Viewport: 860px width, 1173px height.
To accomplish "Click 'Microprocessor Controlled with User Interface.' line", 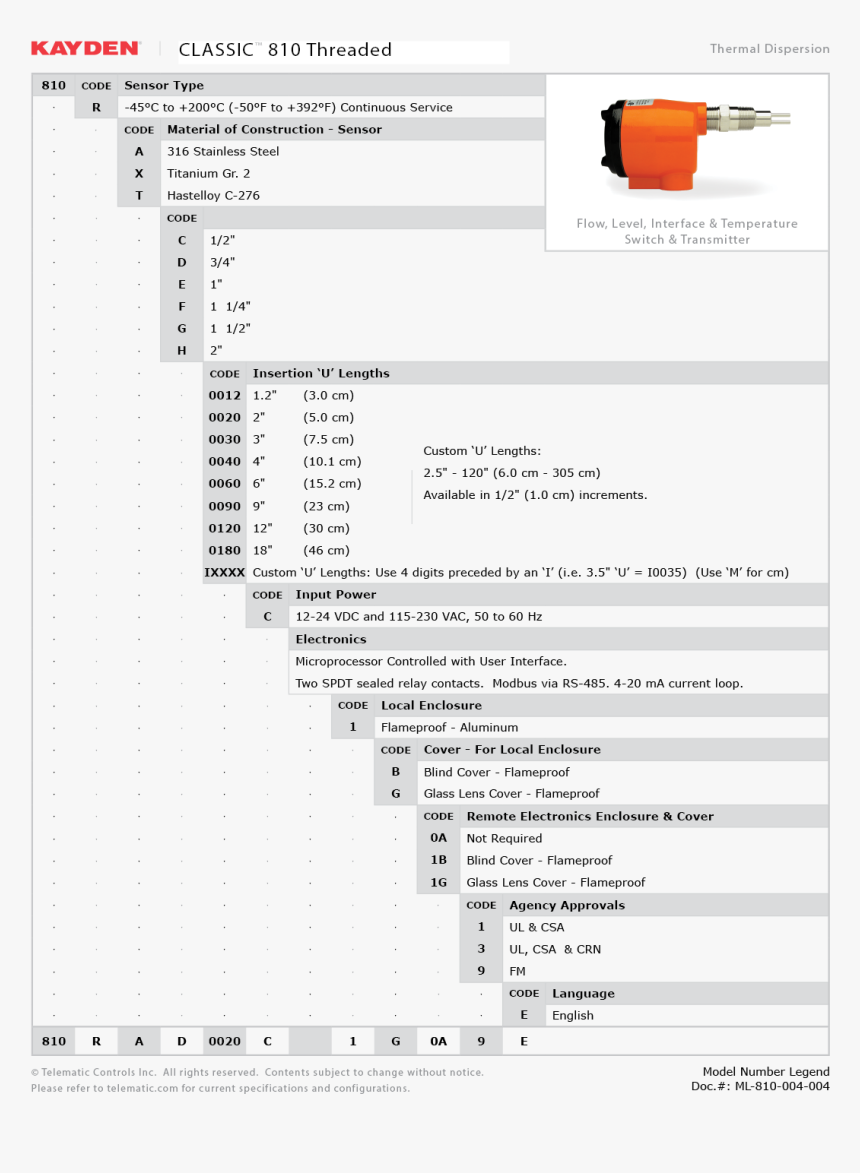I will point(431,661).
